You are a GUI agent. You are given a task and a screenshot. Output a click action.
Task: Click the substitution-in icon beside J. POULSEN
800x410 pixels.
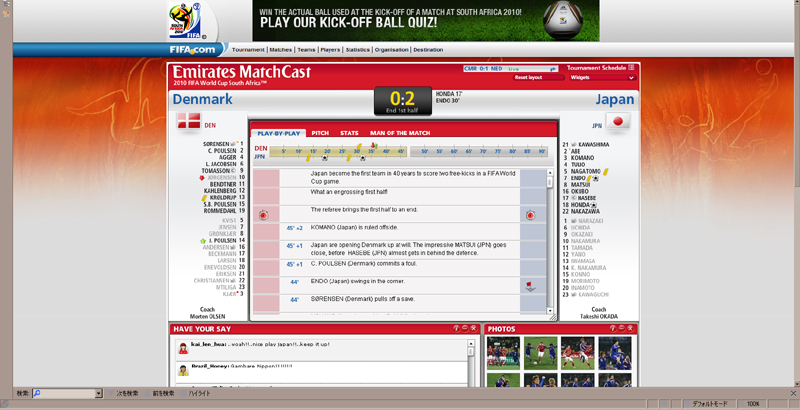[203, 240]
